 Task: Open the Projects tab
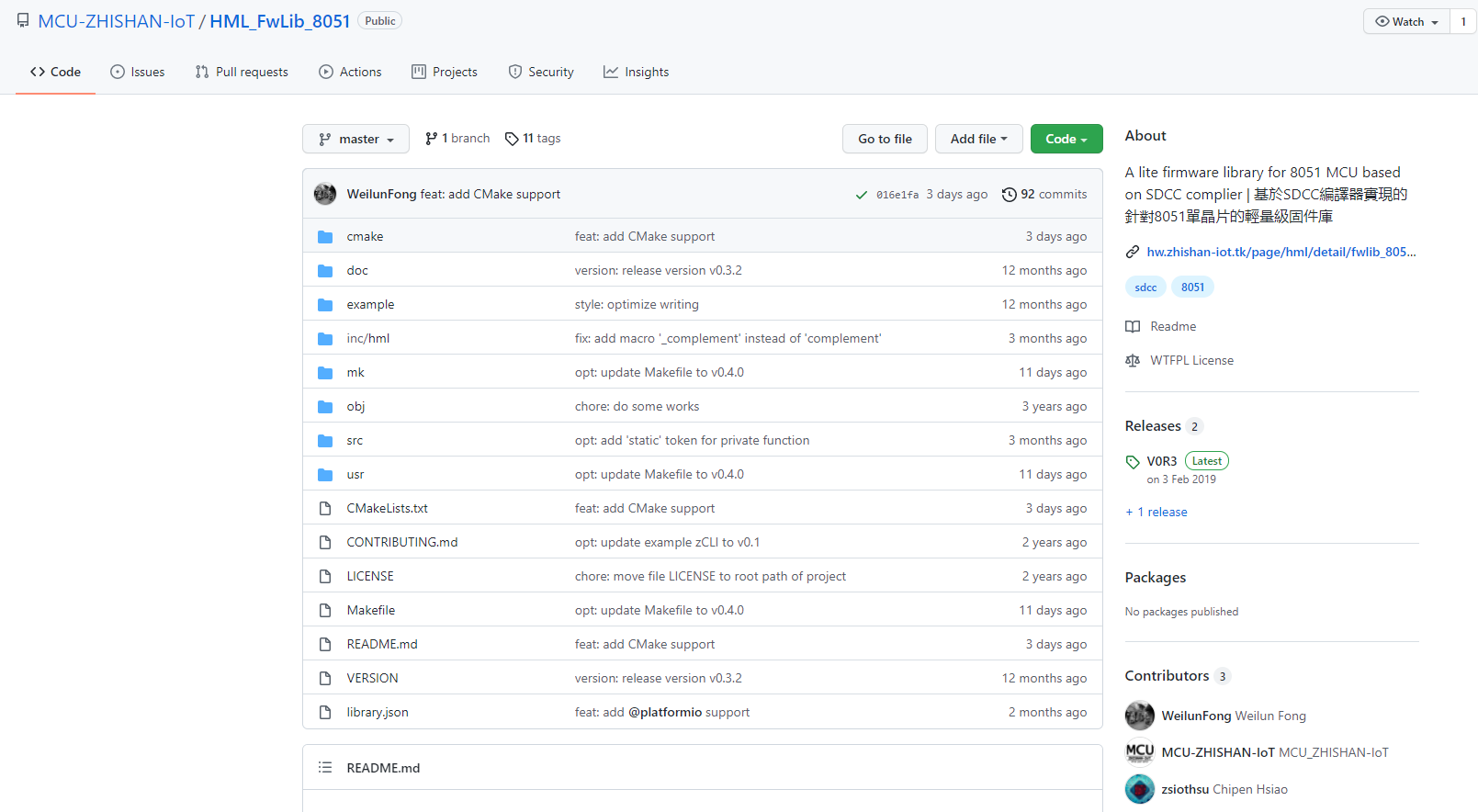tap(445, 72)
